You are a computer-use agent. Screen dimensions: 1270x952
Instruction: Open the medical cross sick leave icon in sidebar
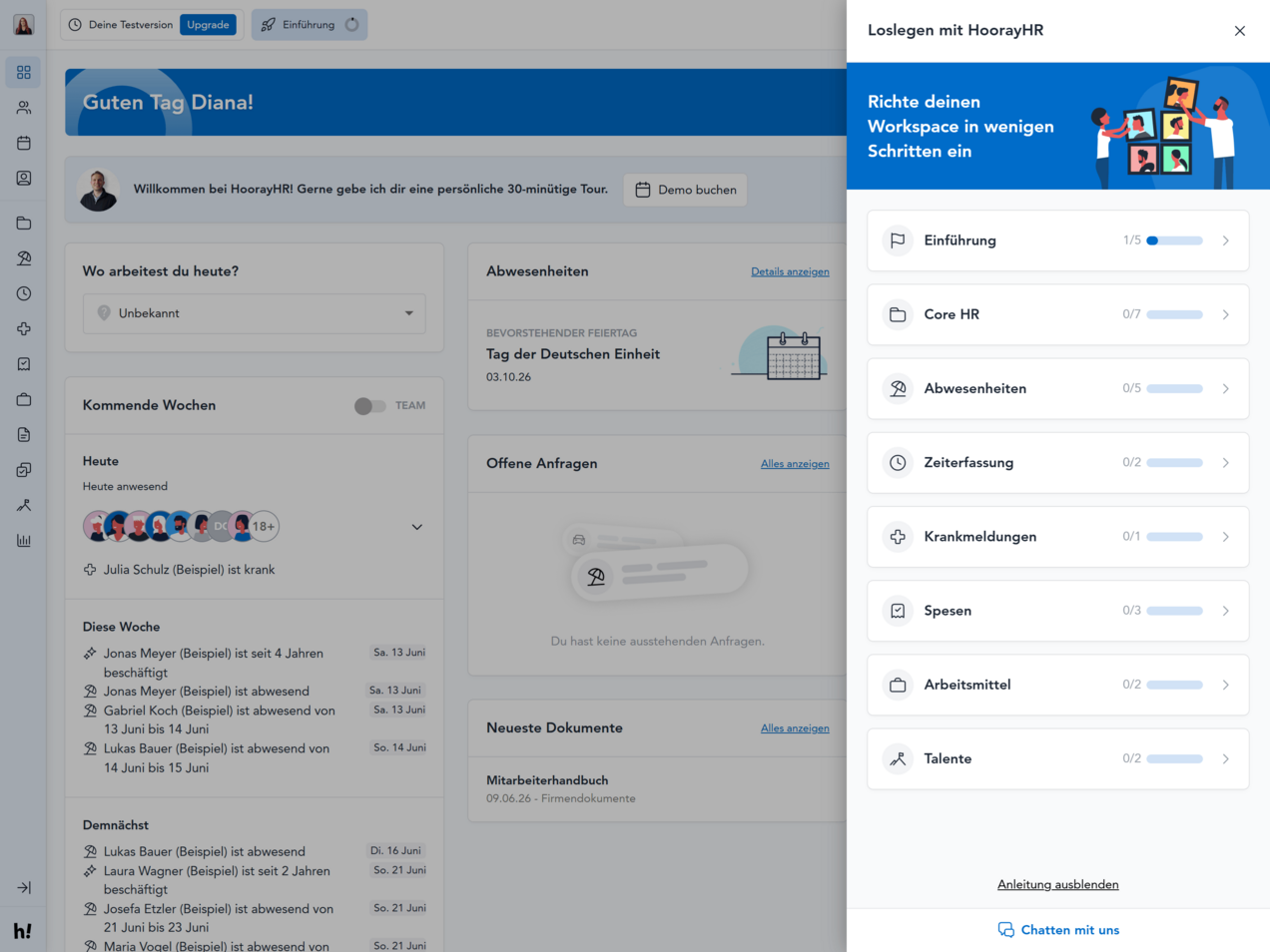pyautogui.click(x=24, y=329)
